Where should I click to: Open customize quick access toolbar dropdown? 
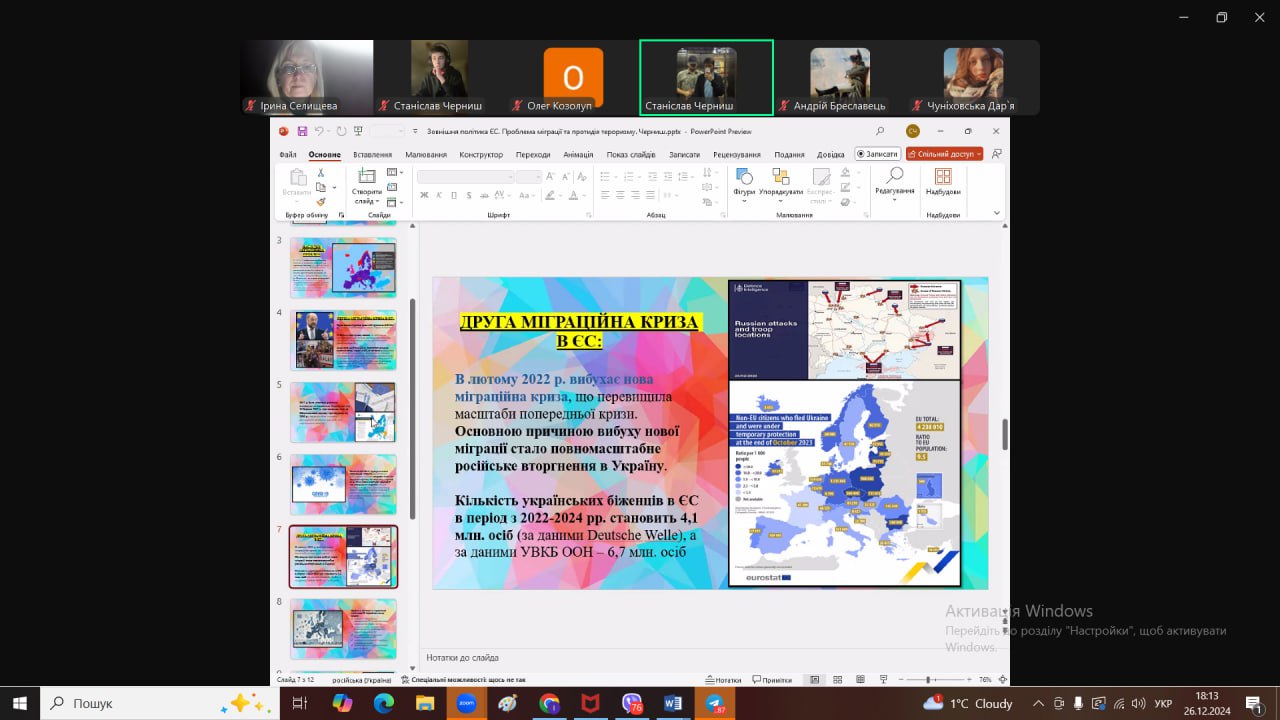(x=414, y=131)
